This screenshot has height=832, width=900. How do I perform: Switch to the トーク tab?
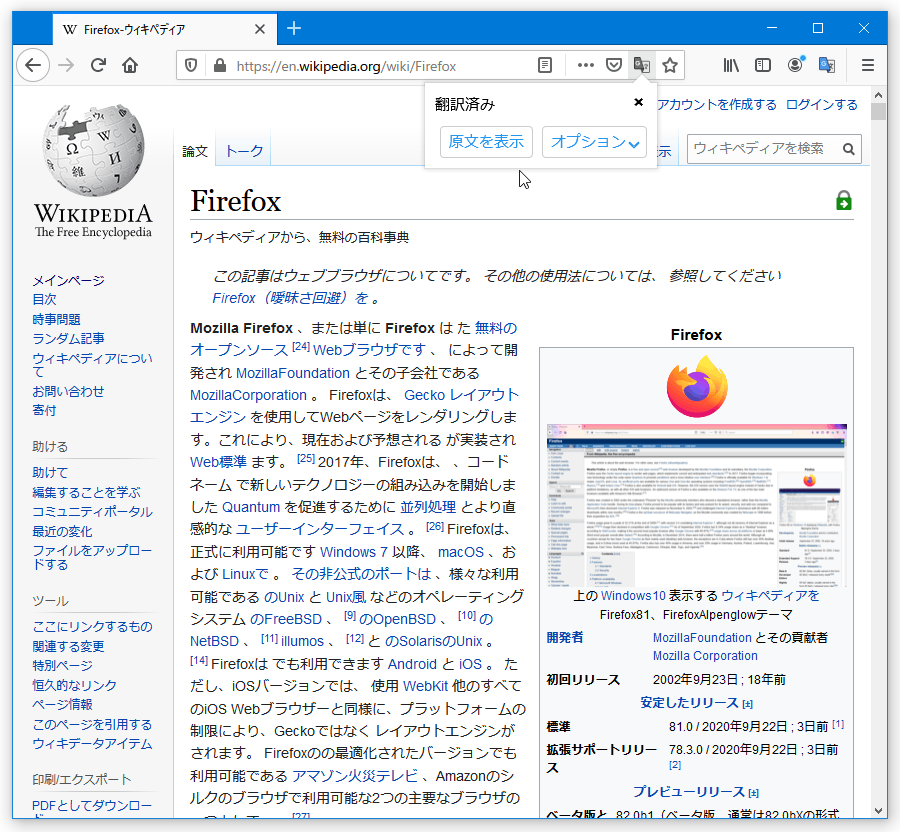[244, 151]
